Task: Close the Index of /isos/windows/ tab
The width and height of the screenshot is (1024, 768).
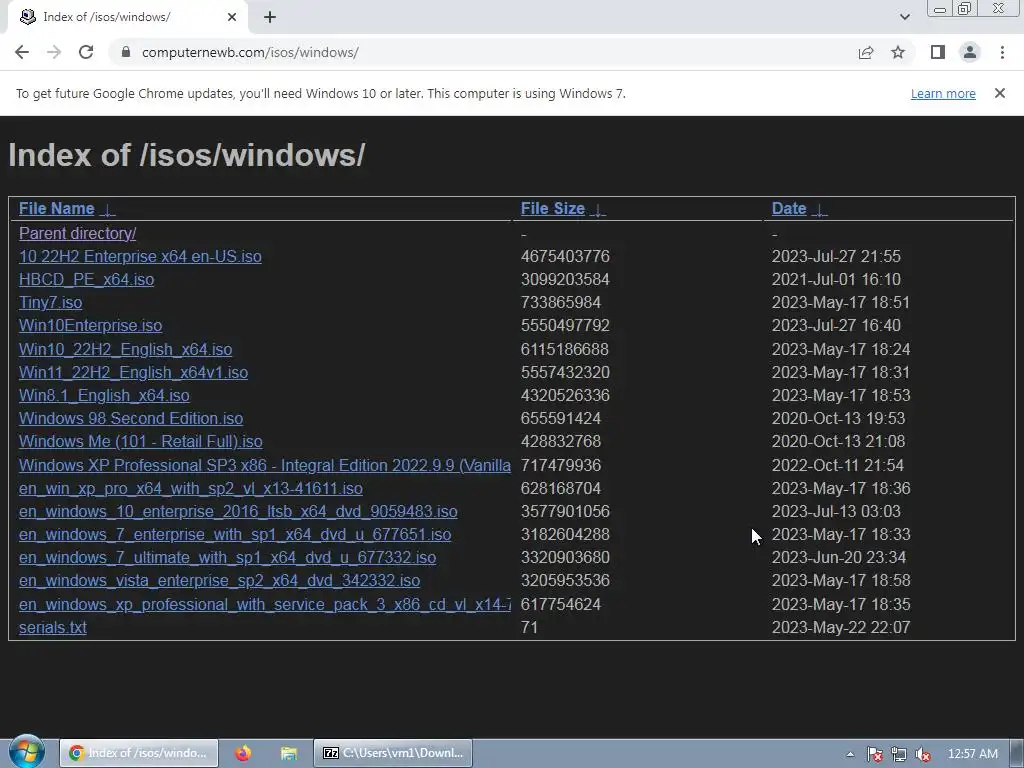Action: 232,17
